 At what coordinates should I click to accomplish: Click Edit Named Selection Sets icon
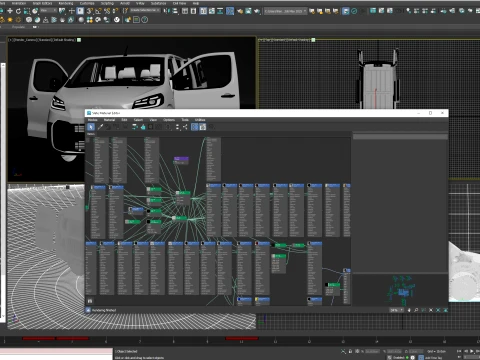click(x=125, y=11)
